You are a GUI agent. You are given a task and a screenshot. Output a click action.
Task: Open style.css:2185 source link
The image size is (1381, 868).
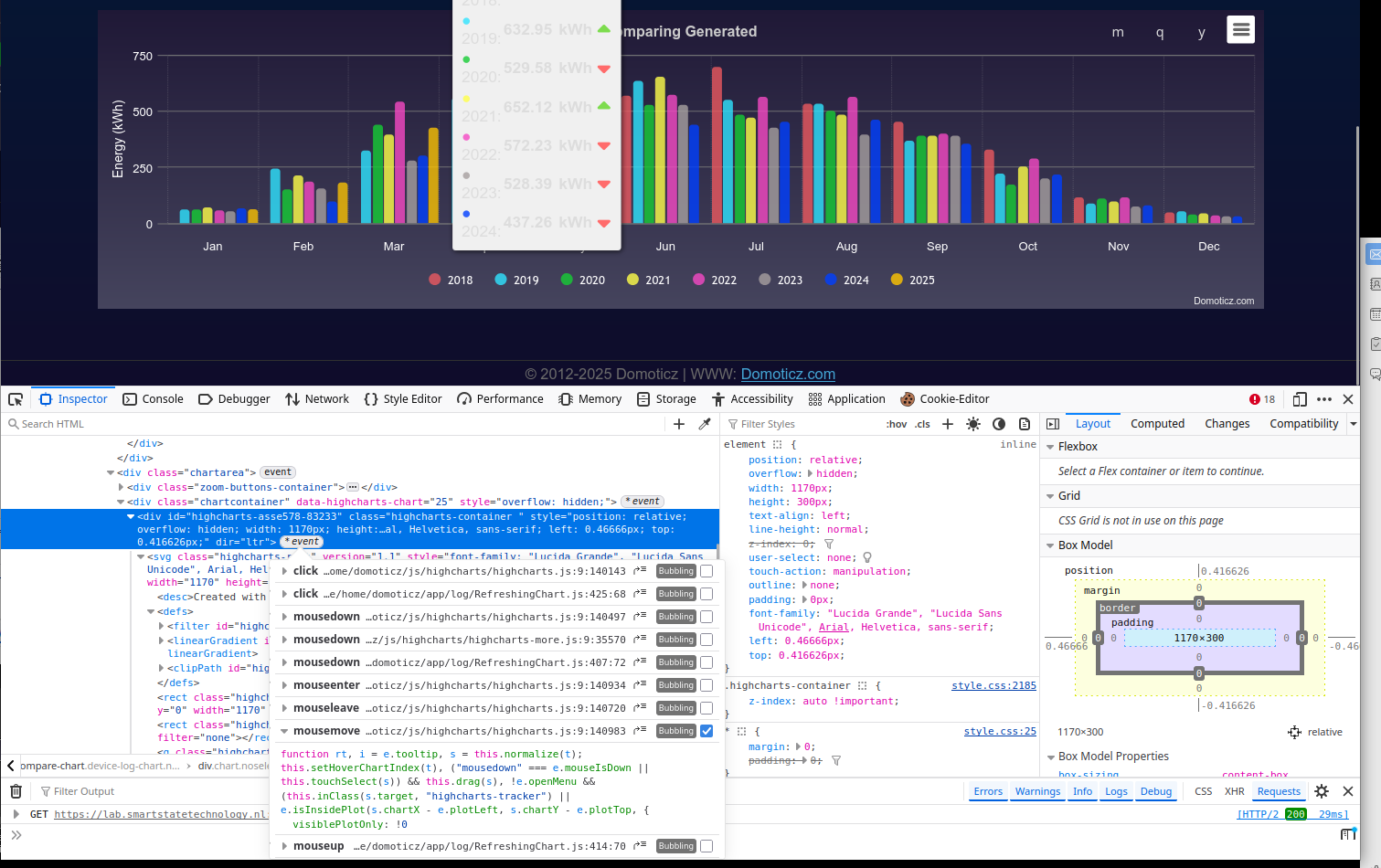click(x=993, y=685)
